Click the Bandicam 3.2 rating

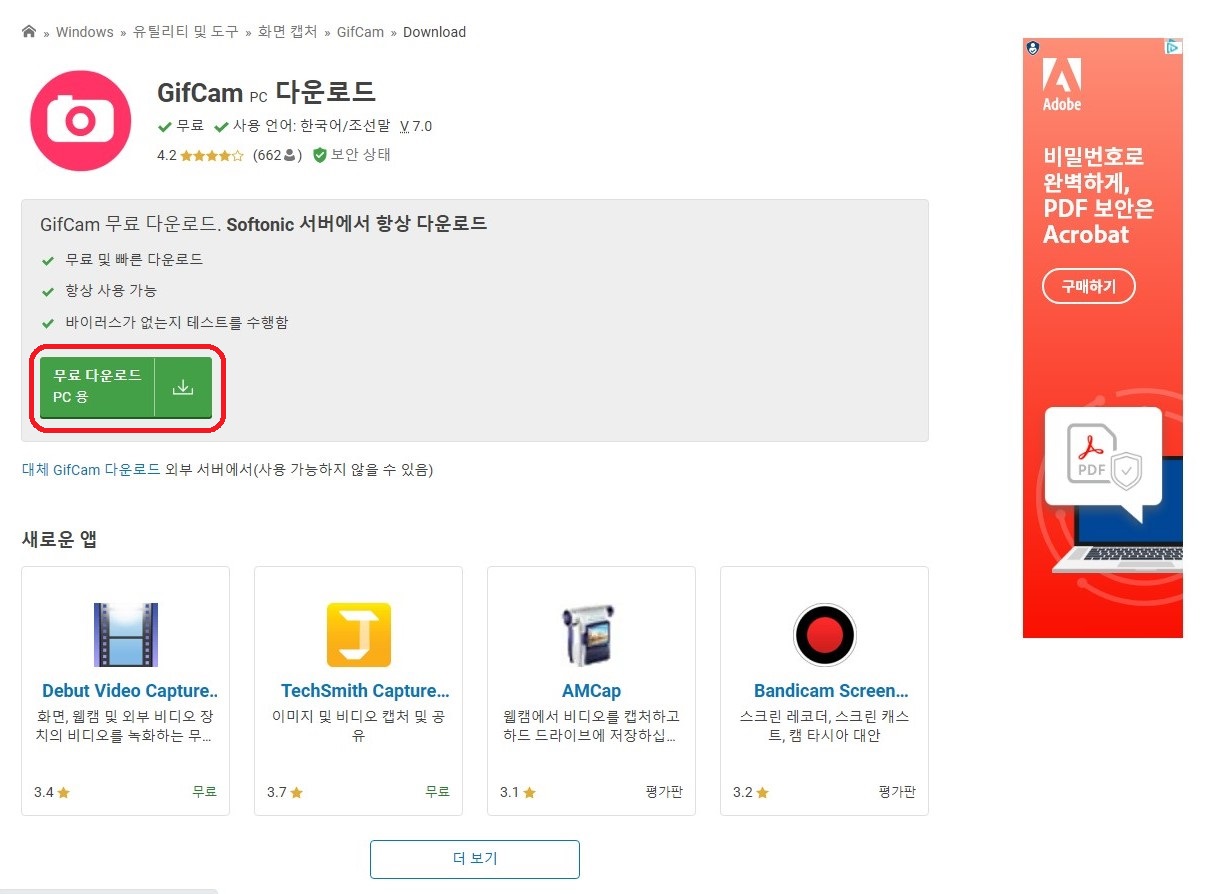tap(751, 792)
